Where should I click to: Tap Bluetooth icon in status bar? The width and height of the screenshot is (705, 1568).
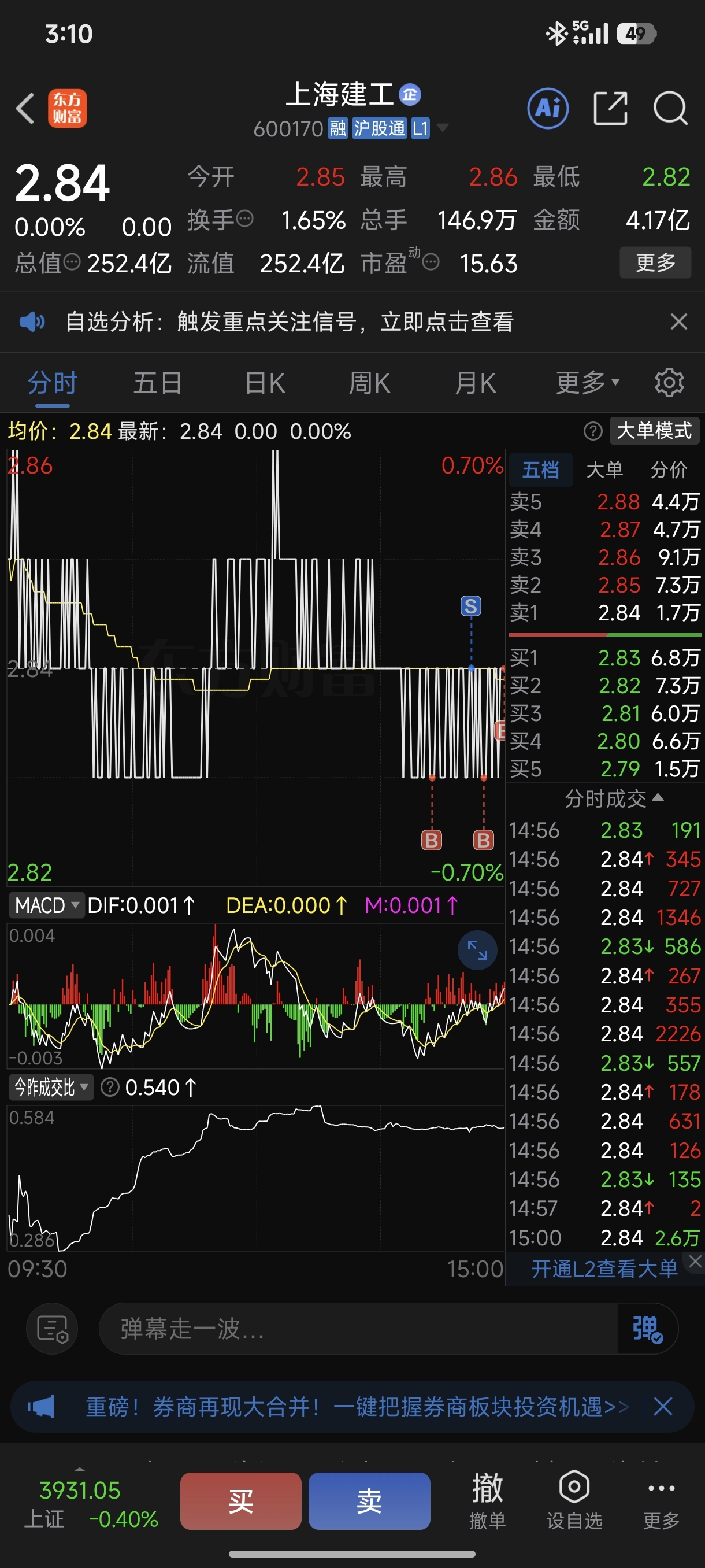tap(556, 34)
